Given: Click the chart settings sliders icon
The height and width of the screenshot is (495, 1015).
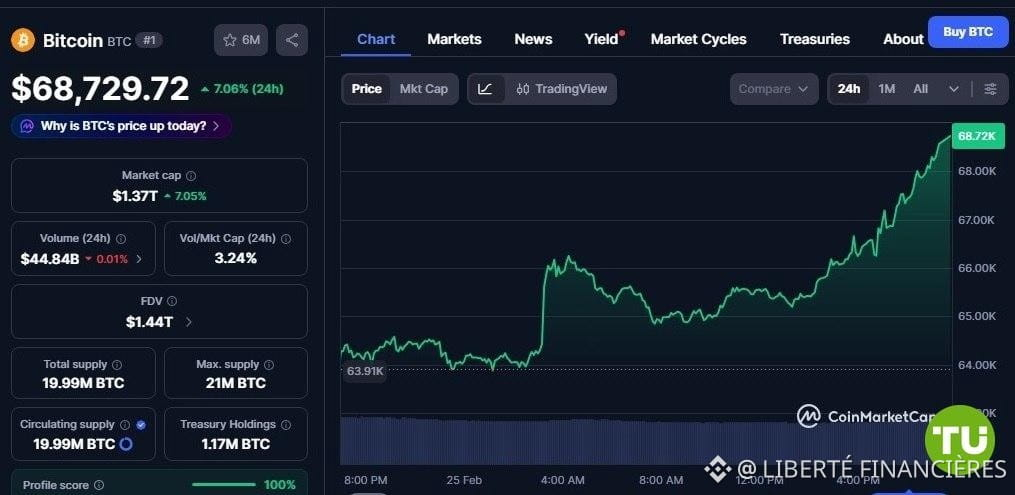Looking at the screenshot, I should pyautogui.click(x=990, y=89).
